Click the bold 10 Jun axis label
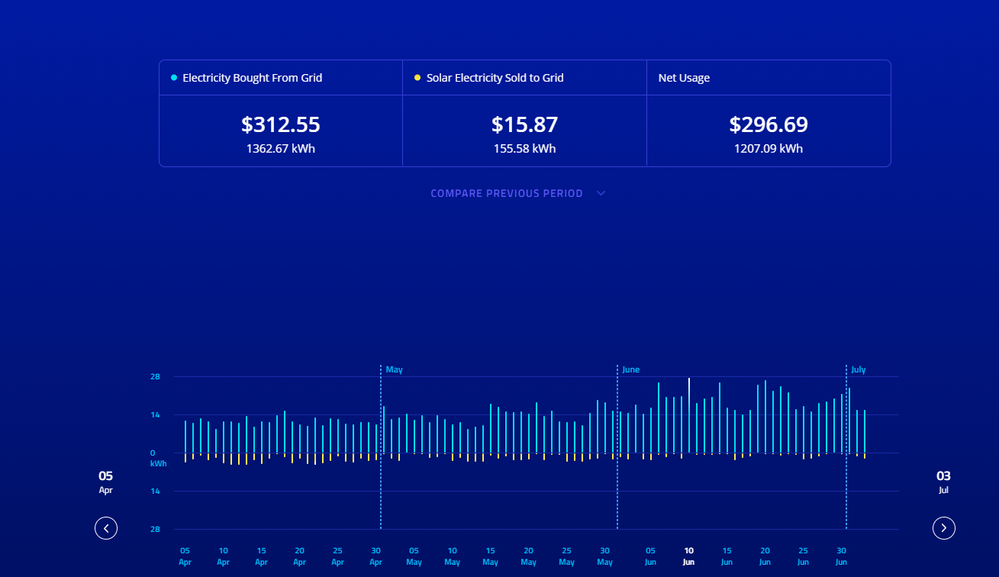 [x=688, y=556]
